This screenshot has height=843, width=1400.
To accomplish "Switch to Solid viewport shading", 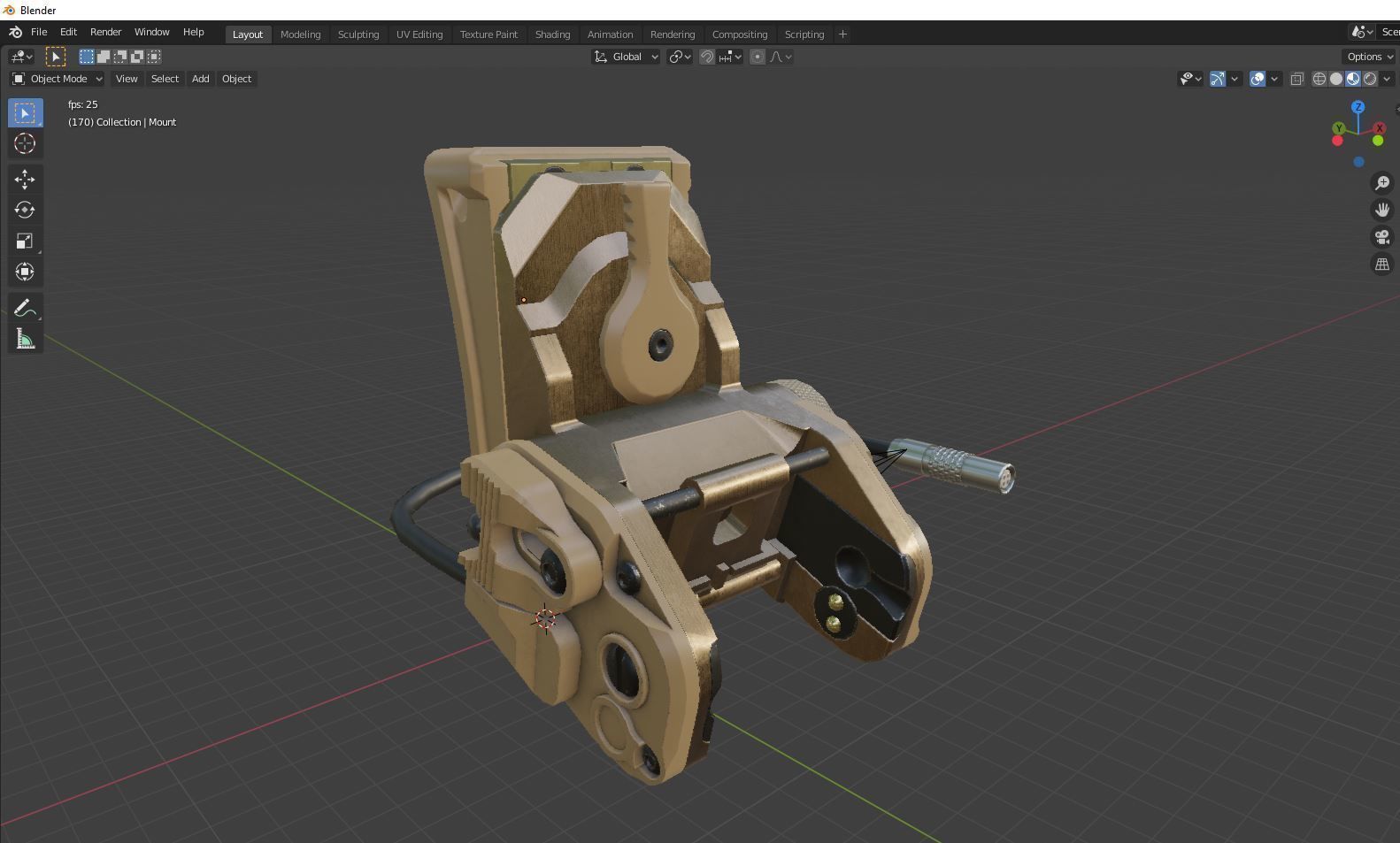I will pos(1336,79).
